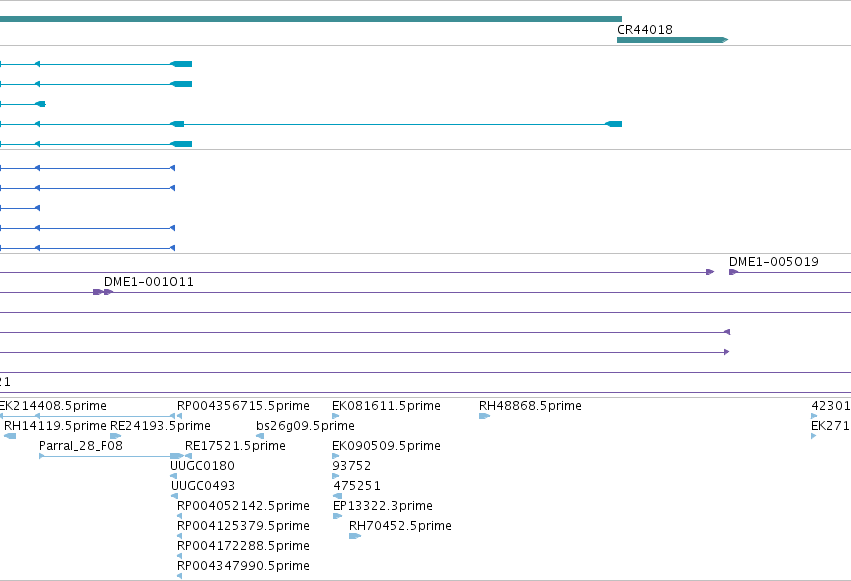Click the 475251 arrow glyph

pos(338,496)
